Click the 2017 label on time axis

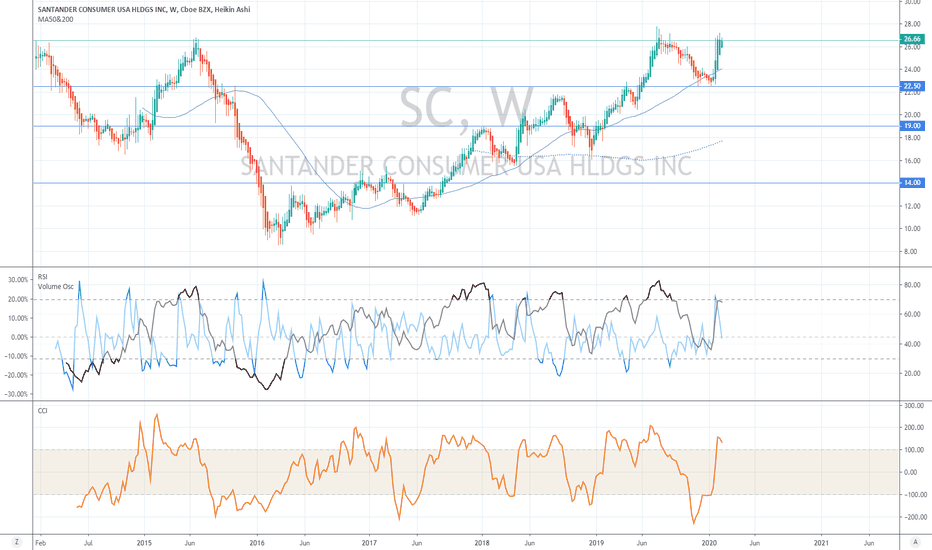tap(369, 543)
